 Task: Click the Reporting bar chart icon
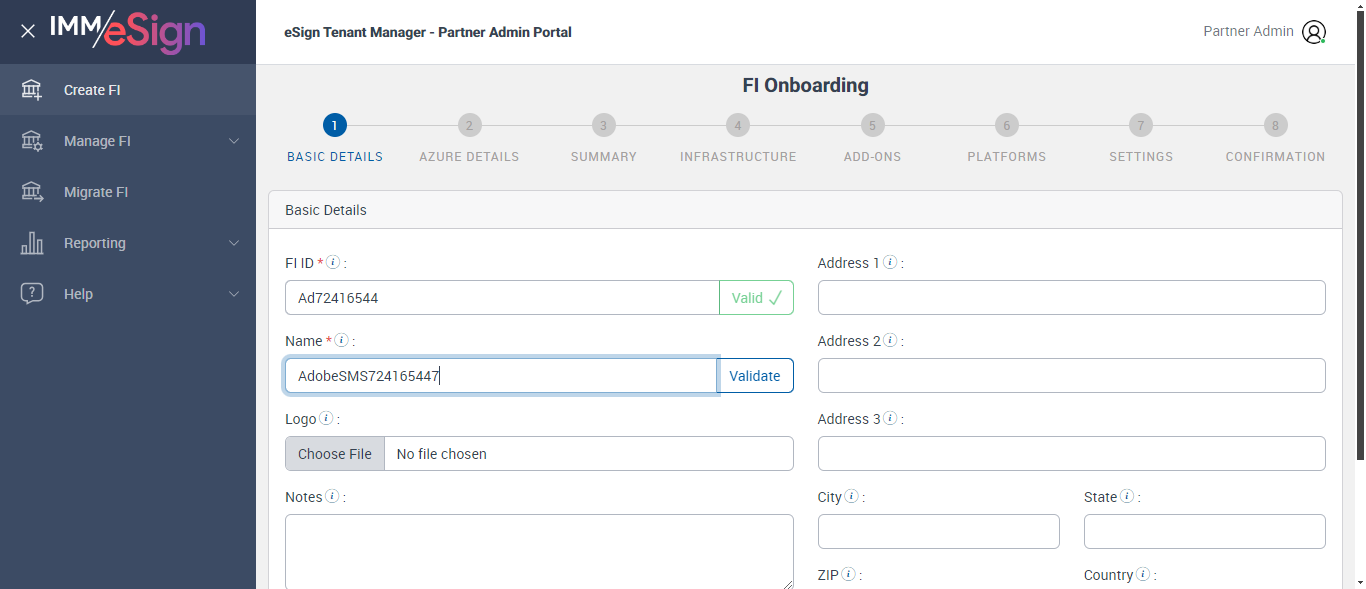32,243
